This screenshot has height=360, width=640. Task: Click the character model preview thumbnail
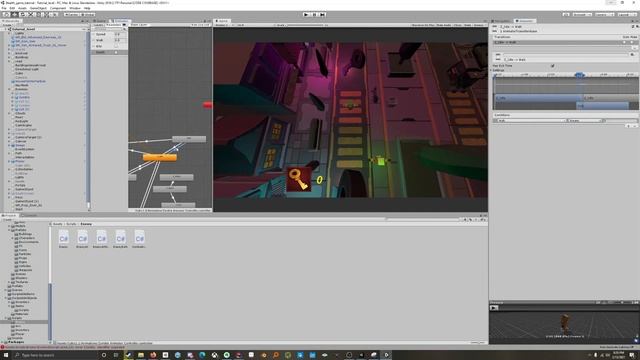pyautogui.click(x=564, y=323)
